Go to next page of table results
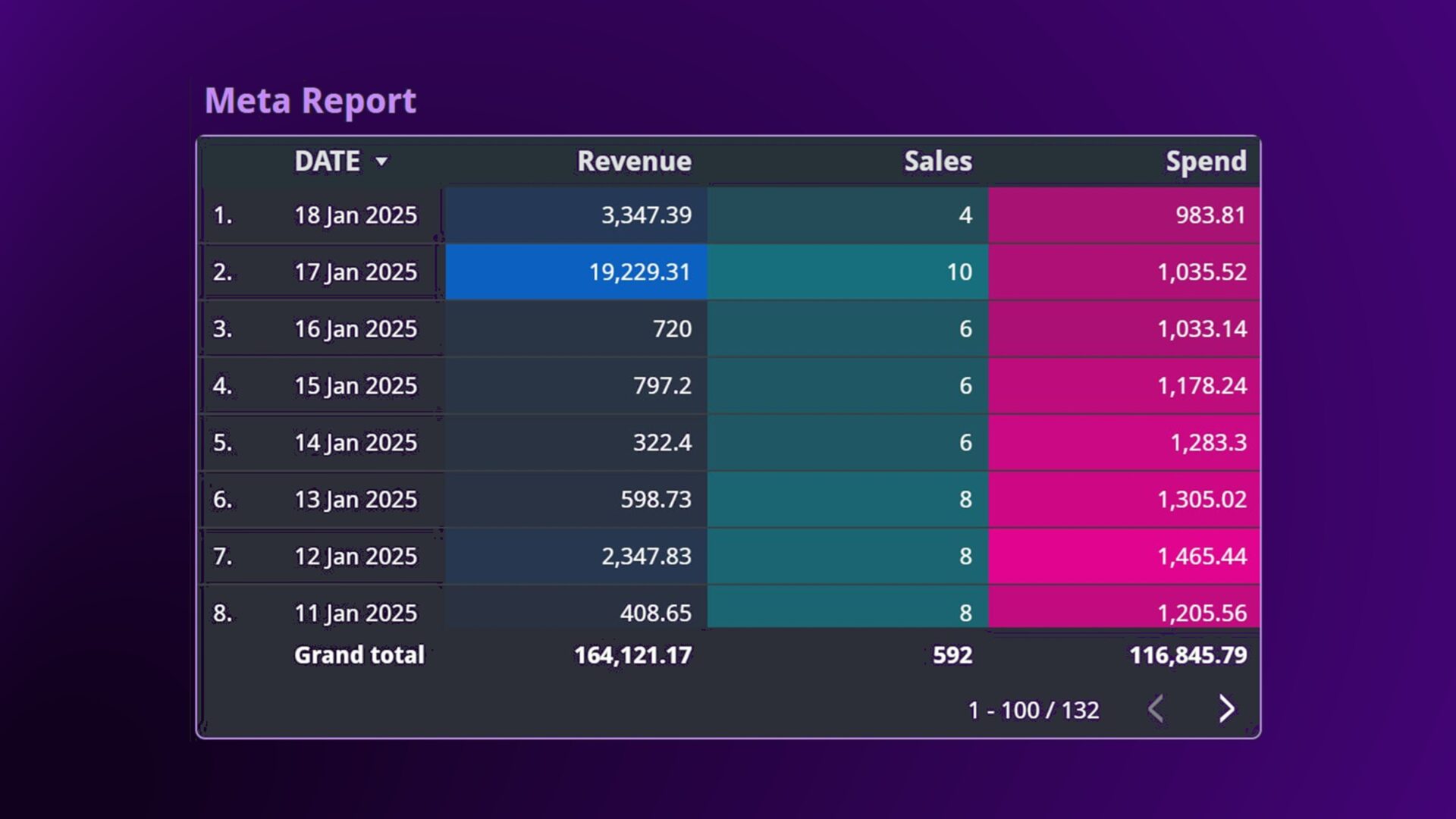Screen dimensions: 1456x819 [x=1226, y=709]
